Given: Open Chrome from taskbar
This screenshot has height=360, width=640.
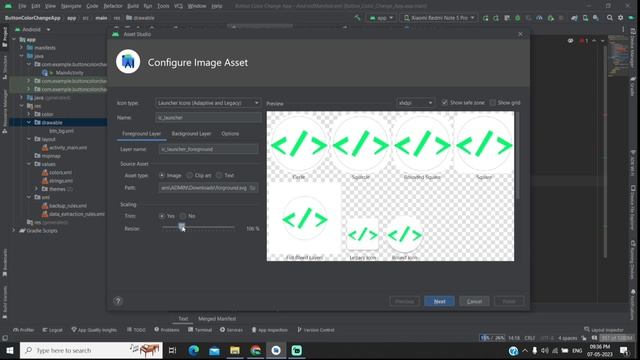Looking at the screenshot, I should click(256, 350).
